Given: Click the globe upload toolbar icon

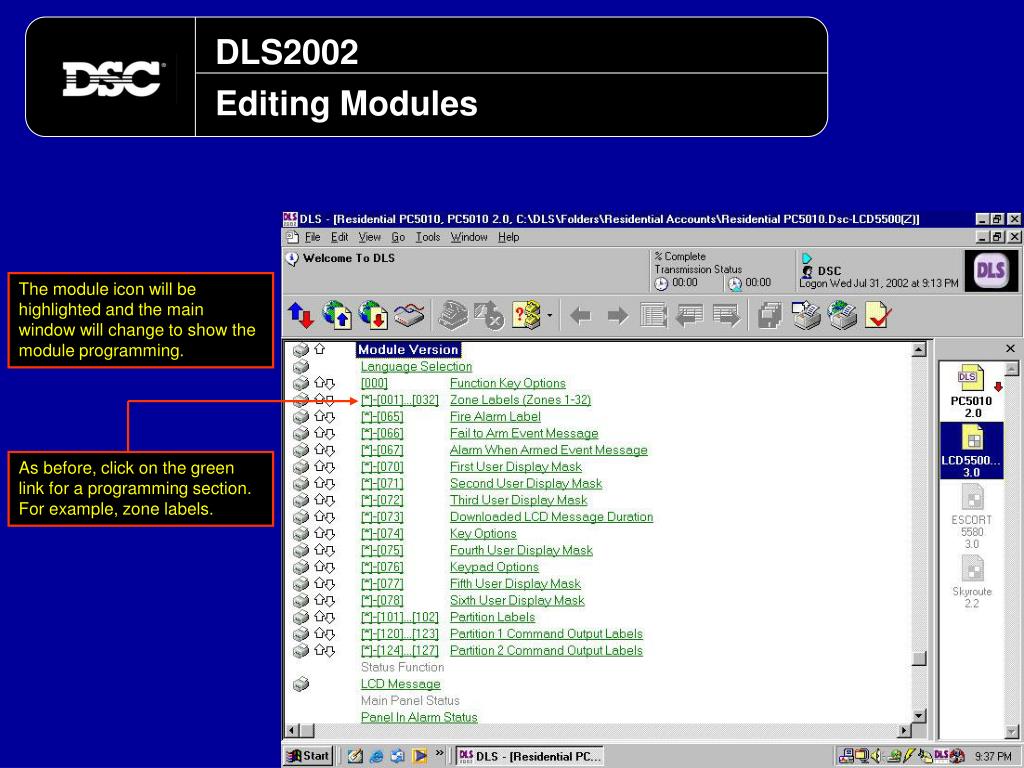Looking at the screenshot, I should 337,315.
